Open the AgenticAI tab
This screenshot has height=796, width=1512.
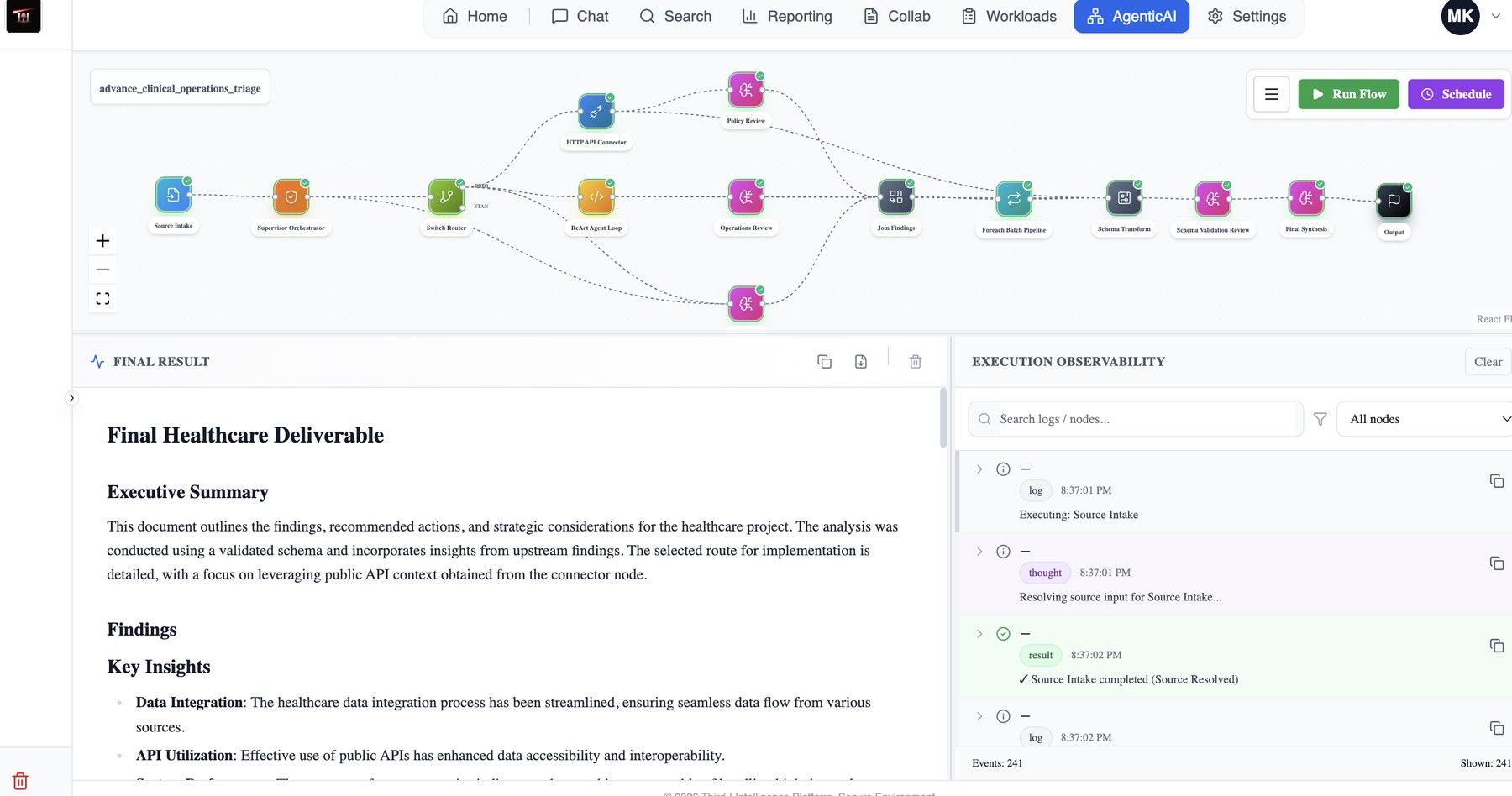coord(1131,16)
